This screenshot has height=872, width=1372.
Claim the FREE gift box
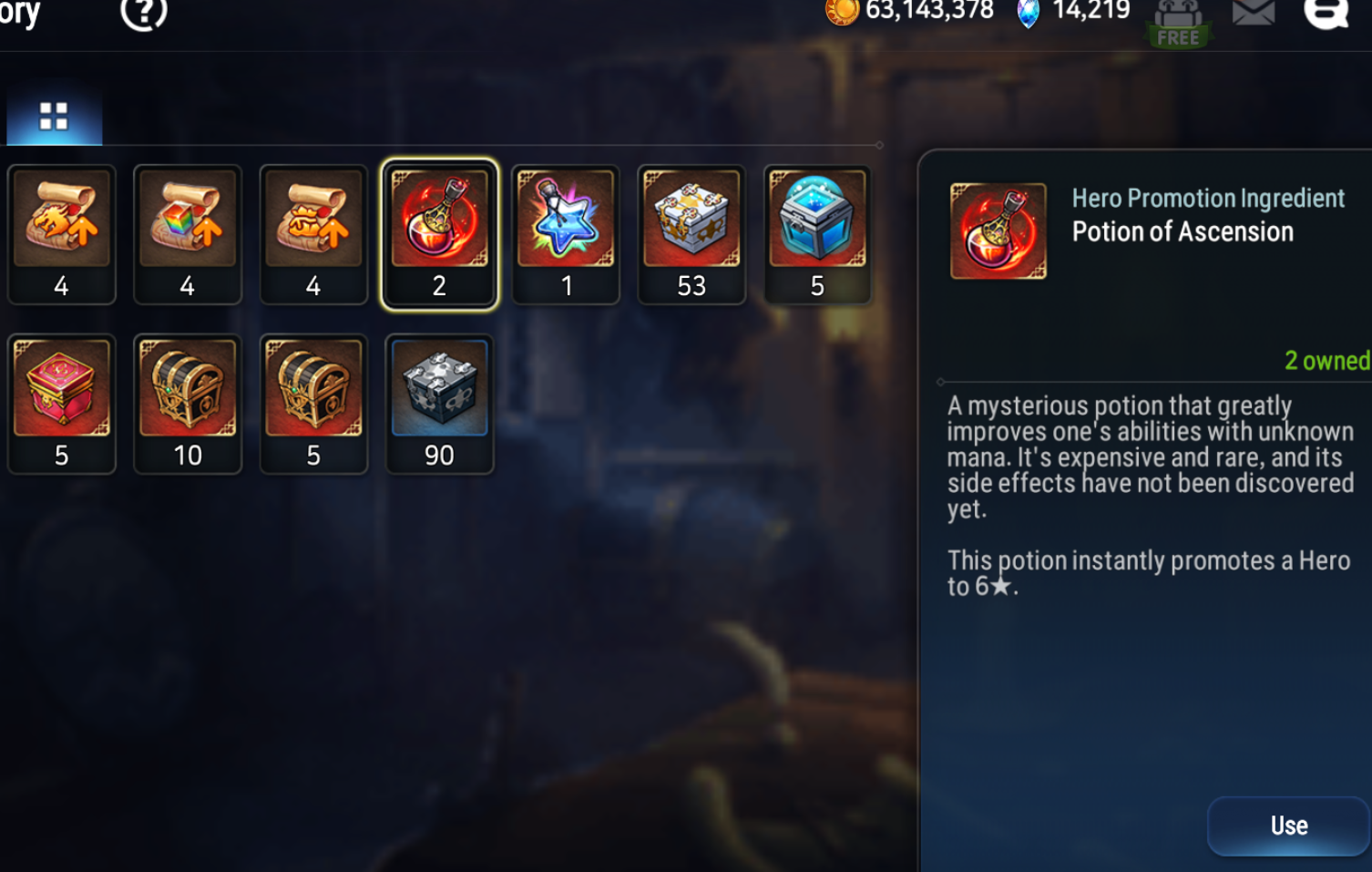point(1179,24)
